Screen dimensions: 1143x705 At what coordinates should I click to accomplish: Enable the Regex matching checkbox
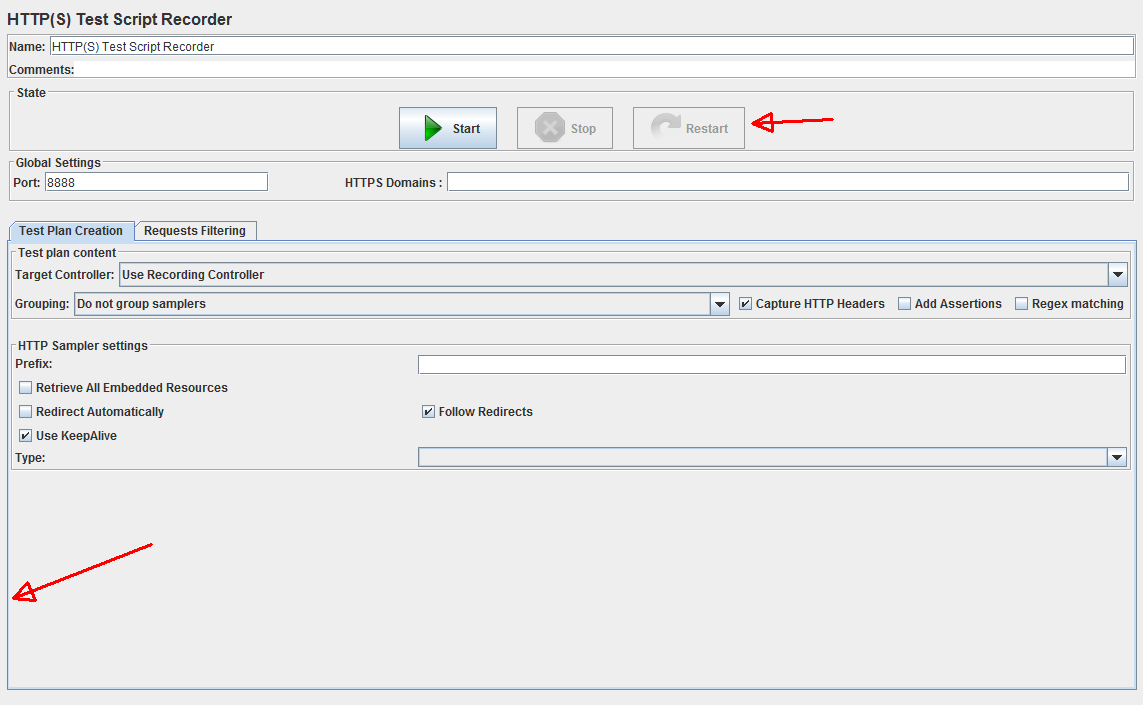[1021, 304]
